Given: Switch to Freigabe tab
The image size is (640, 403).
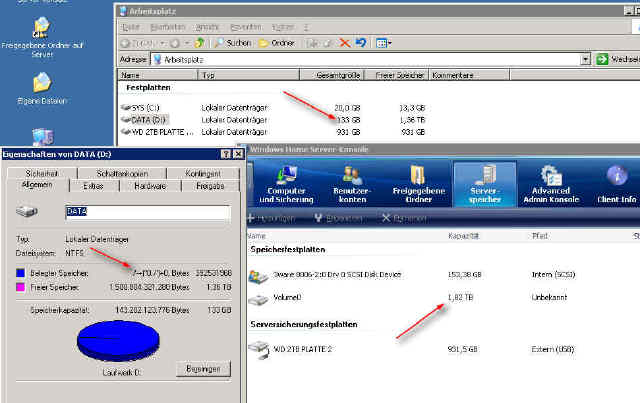Looking at the screenshot, I should pos(210,186).
